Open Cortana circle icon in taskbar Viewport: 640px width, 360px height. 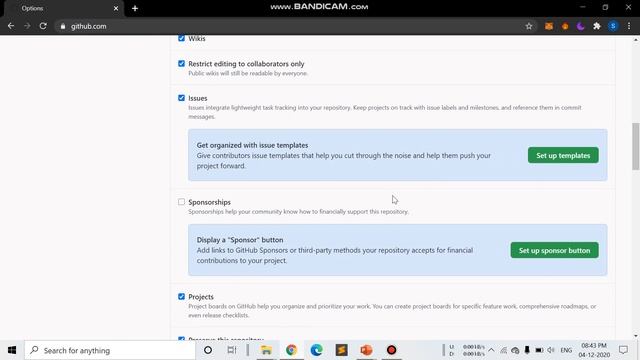pos(208,350)
